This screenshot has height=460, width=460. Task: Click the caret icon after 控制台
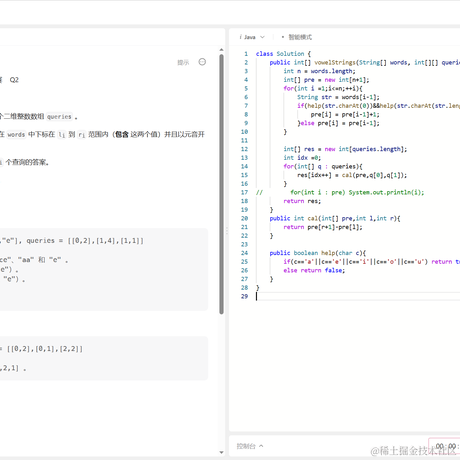(261, 446)
